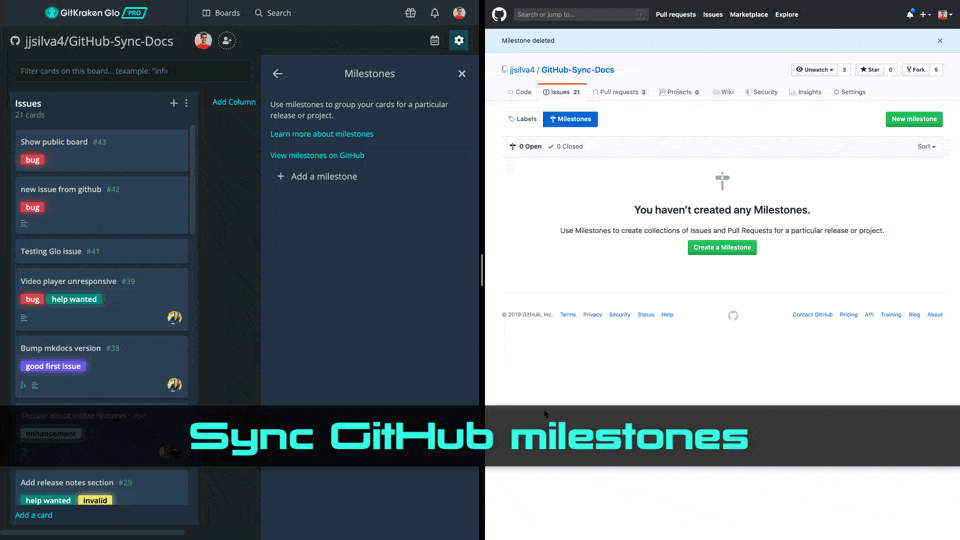Show 0 Open milestones
Image resolution: width=960 pixels, height=540 pixels.
525,146
